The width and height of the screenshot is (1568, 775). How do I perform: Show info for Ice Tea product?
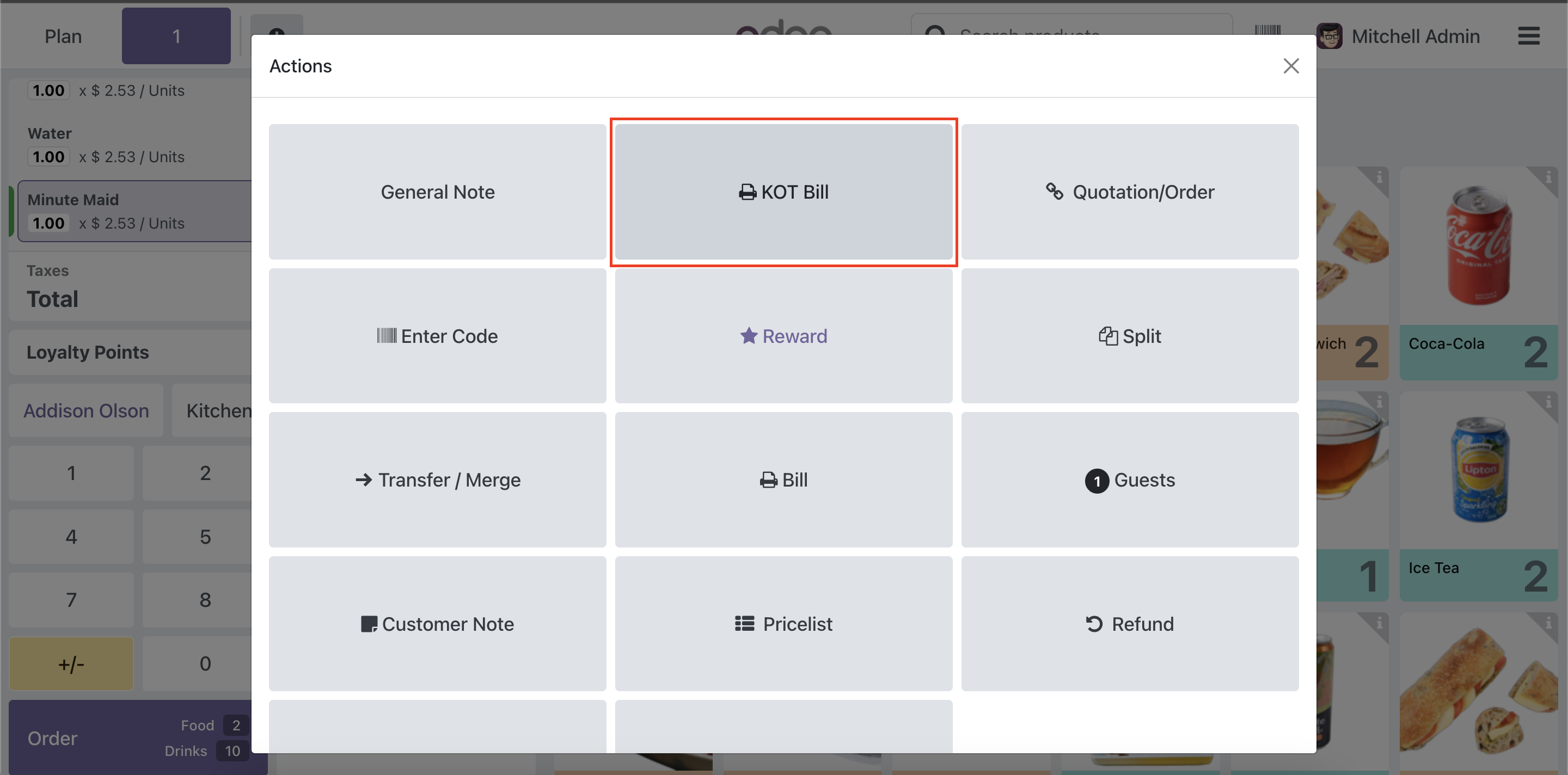tap(1547, 402)
